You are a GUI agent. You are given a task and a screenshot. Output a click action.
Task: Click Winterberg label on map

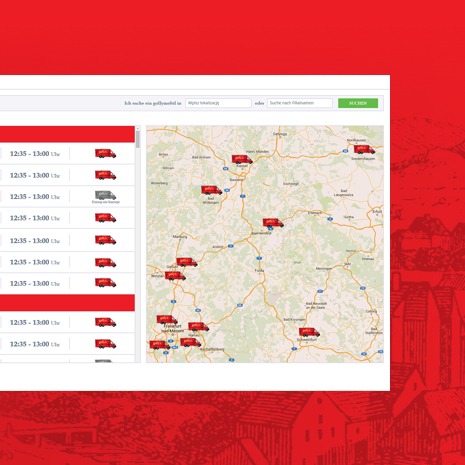click(x=159, y=183)
